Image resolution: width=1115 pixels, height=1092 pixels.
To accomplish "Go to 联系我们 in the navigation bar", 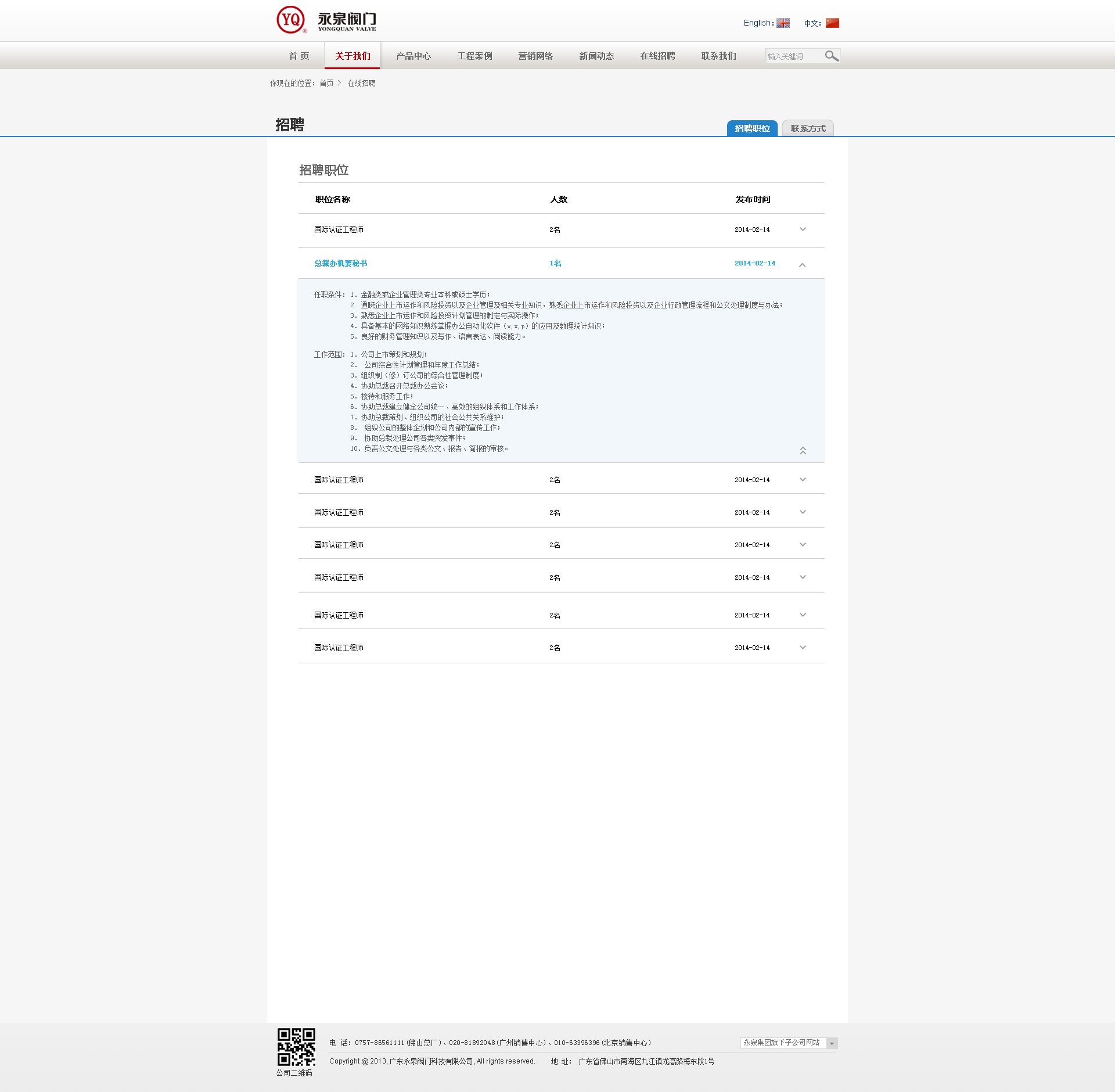I will 718,56.
